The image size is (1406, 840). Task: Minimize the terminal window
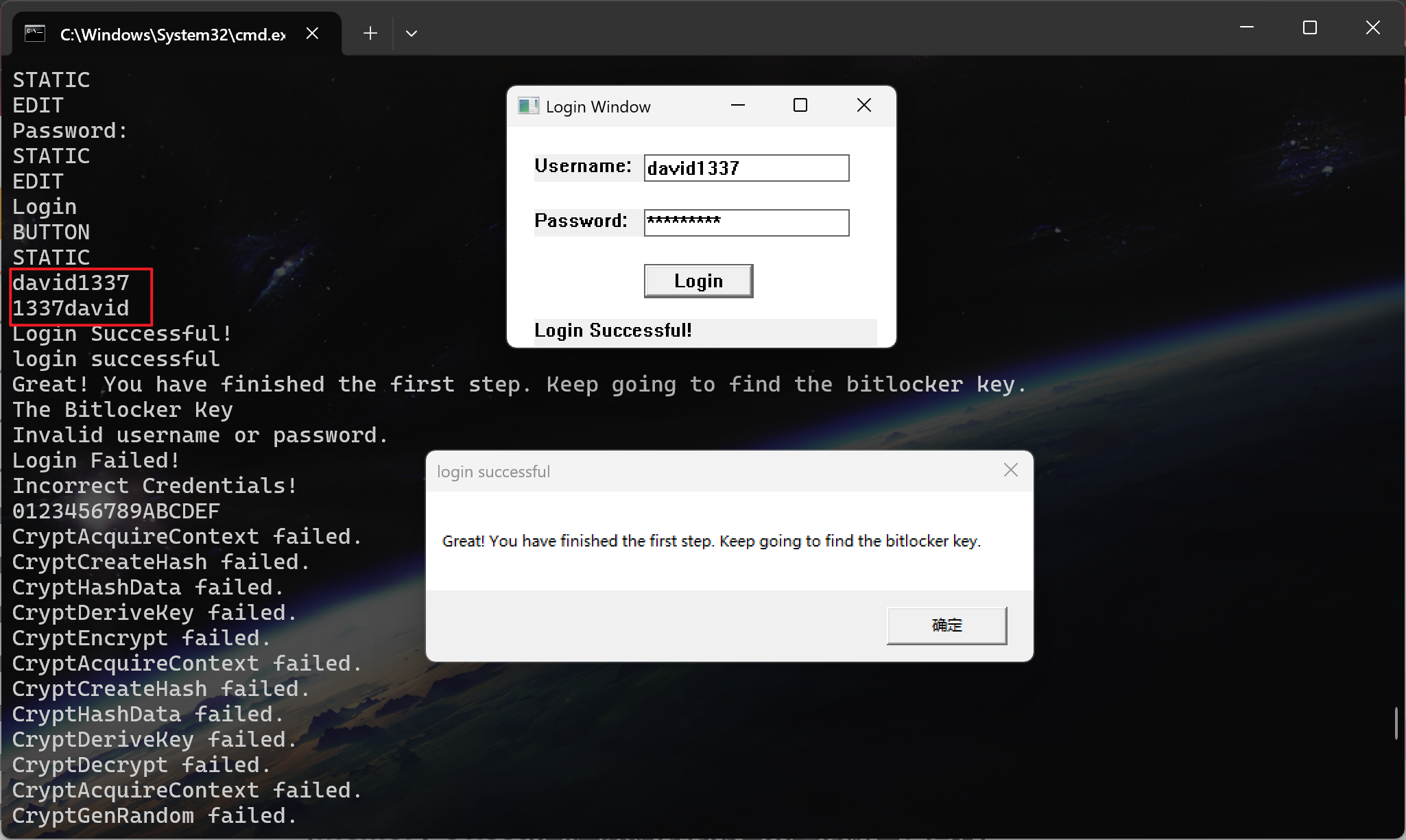[x=1247, y=27]
